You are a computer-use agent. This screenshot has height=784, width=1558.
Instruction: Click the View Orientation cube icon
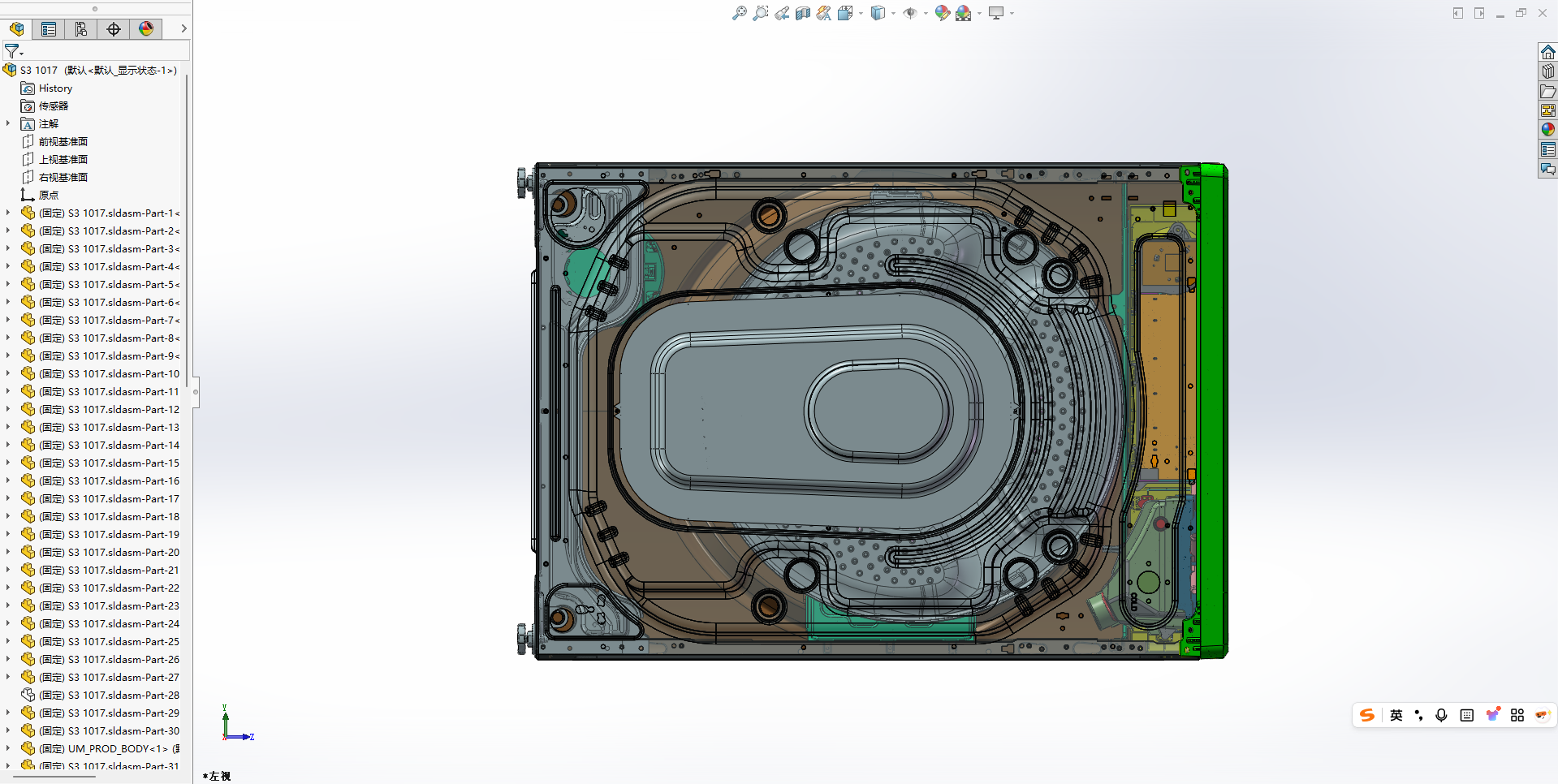[x=844, y=13]
